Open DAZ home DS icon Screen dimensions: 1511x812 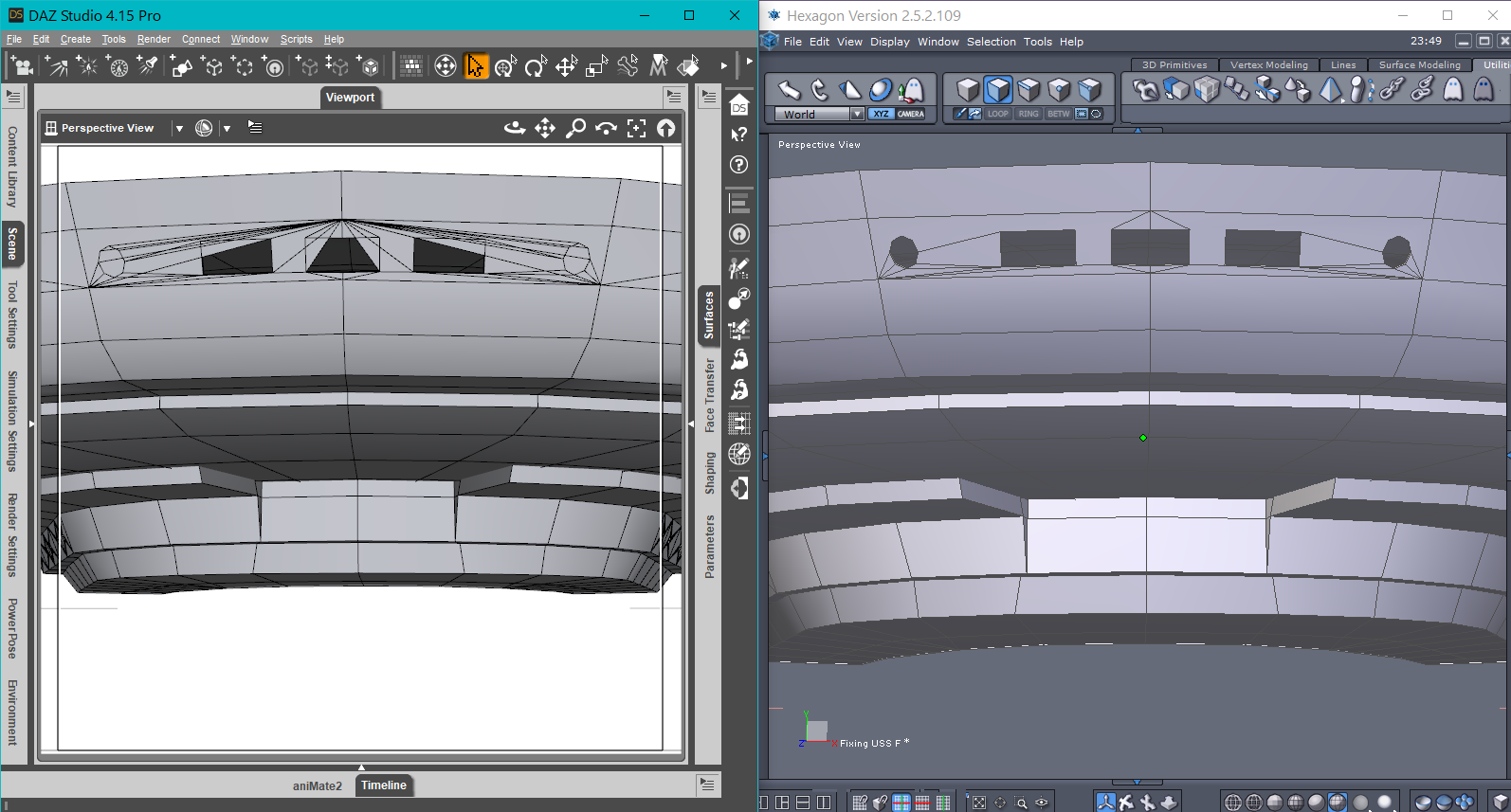tap(739, 104)
